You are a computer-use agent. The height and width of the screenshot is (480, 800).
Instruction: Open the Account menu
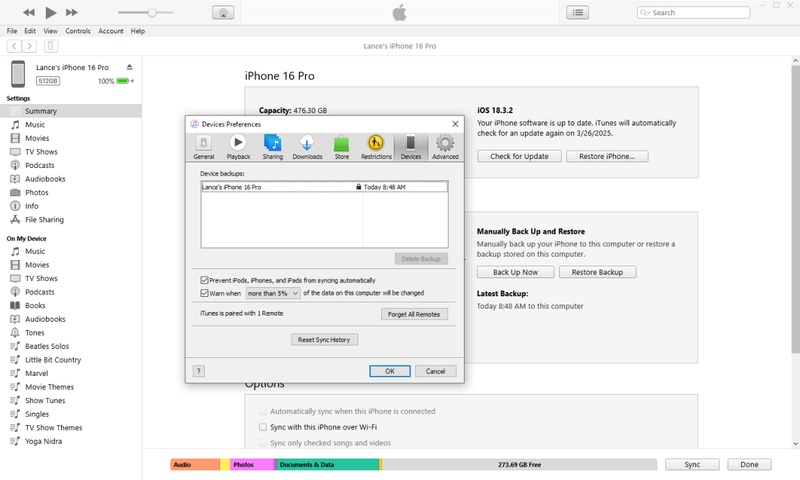(x=111, y=31)
